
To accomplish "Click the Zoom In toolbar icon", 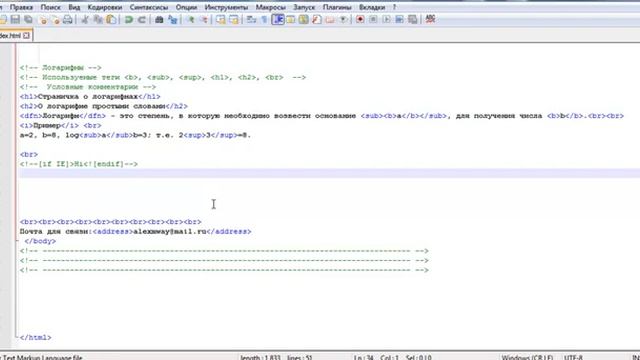I will [x=190, y=19].
